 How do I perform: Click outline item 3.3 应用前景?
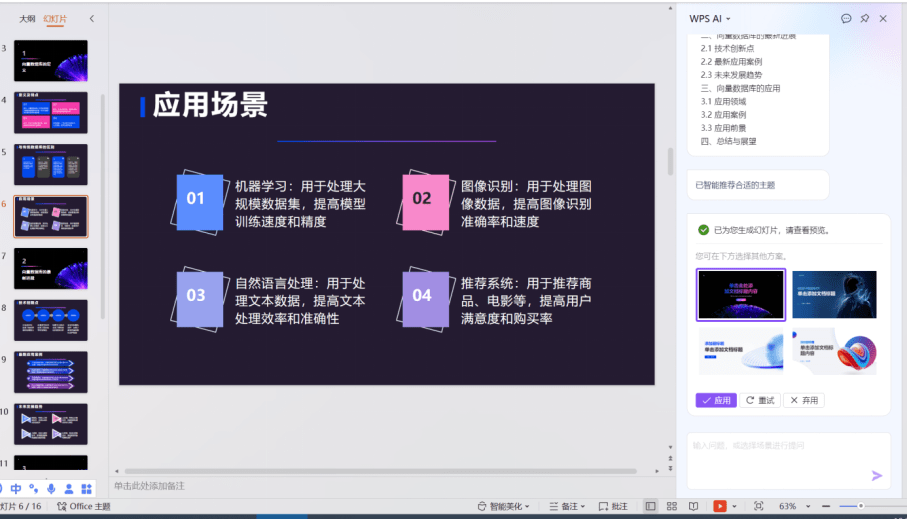[x=723, y=128]
